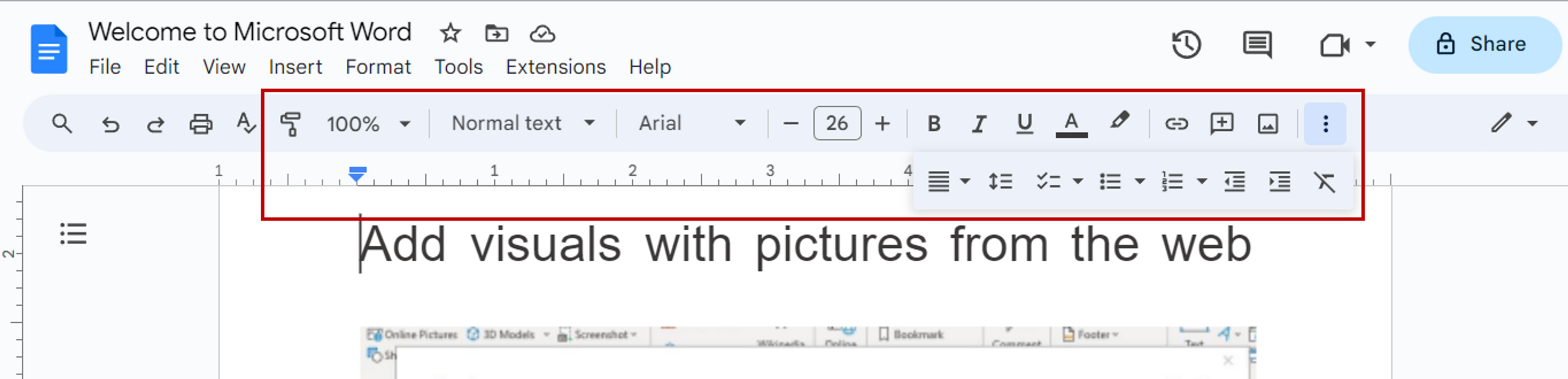Open the Normal text styles dropdown

coord(521,123)
